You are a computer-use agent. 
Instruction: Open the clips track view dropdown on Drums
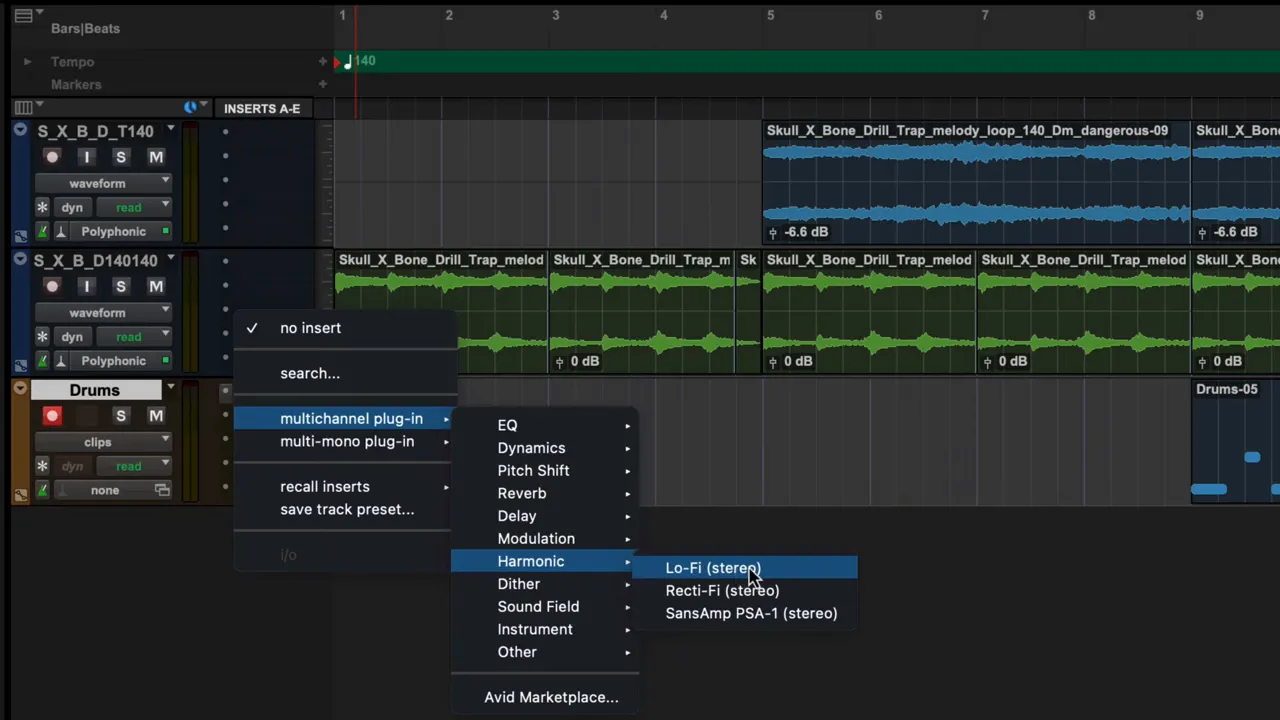[103, 442]
